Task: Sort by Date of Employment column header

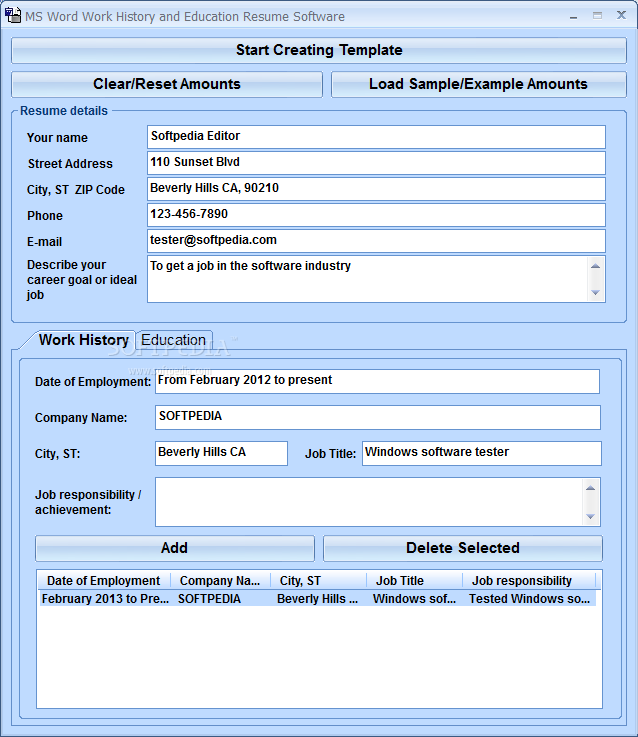Action: pos(104,580)
